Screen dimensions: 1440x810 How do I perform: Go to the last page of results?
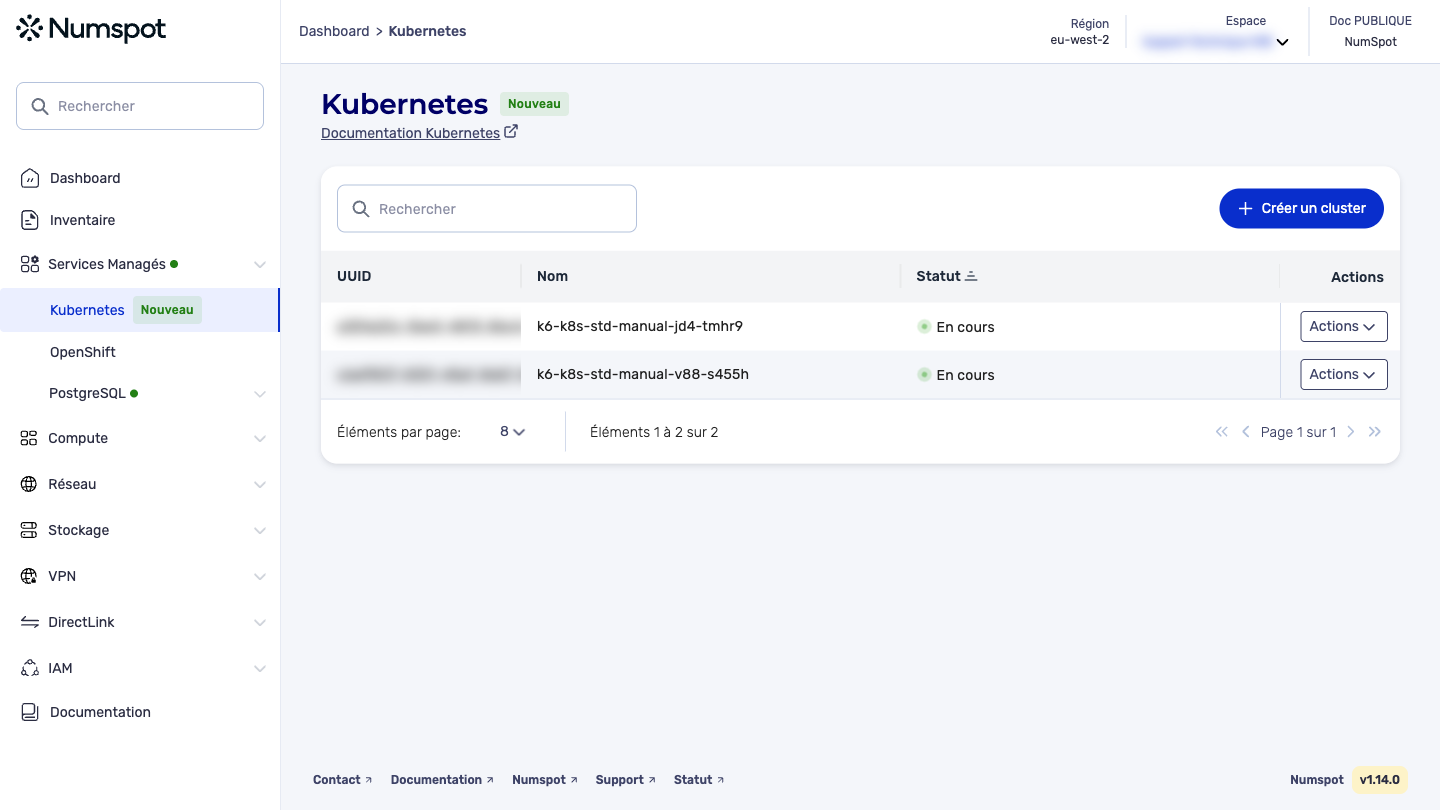point(1375,432)
